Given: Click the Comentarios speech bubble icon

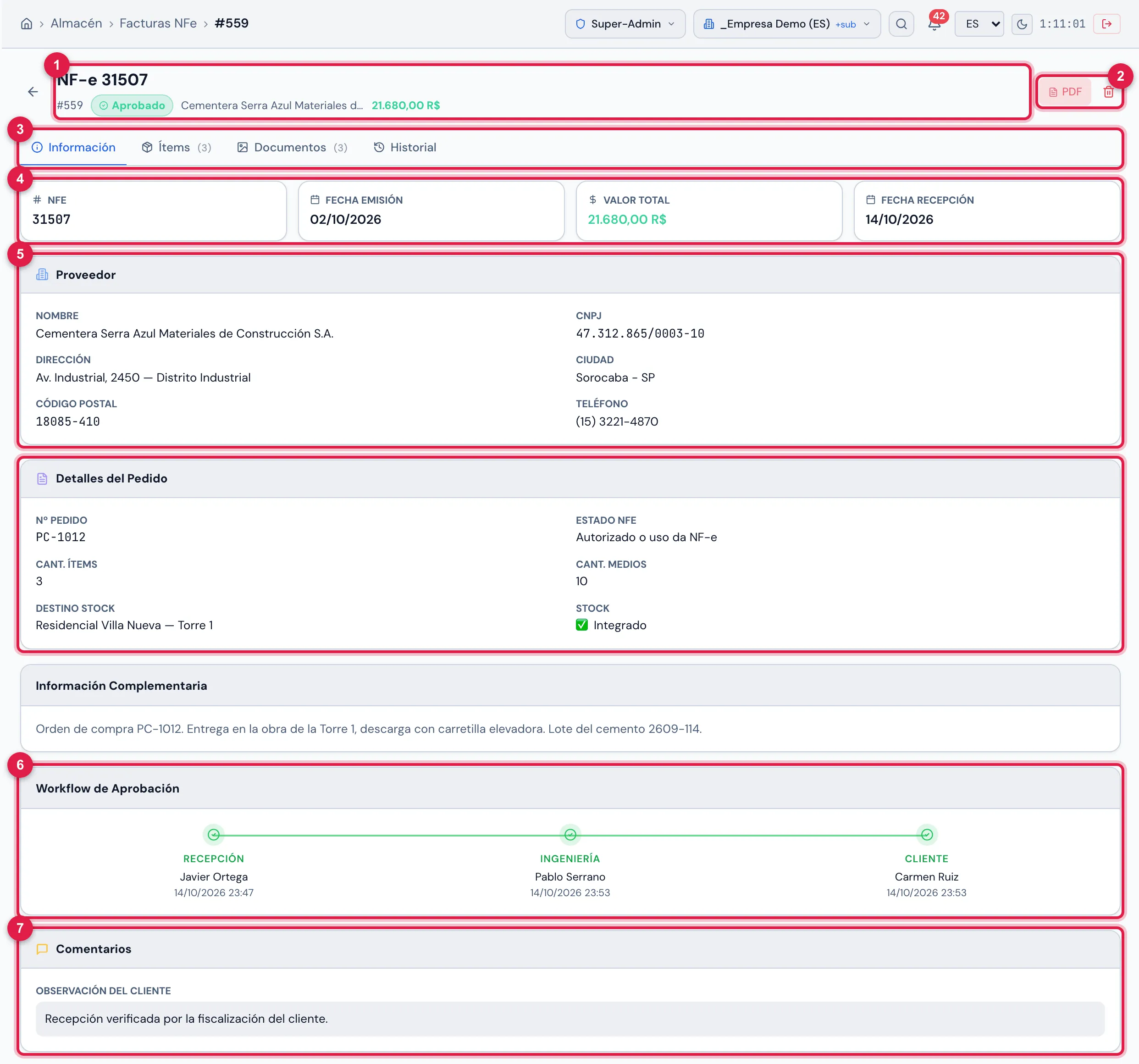Looking at the screenshot, I should pos(42,949).
